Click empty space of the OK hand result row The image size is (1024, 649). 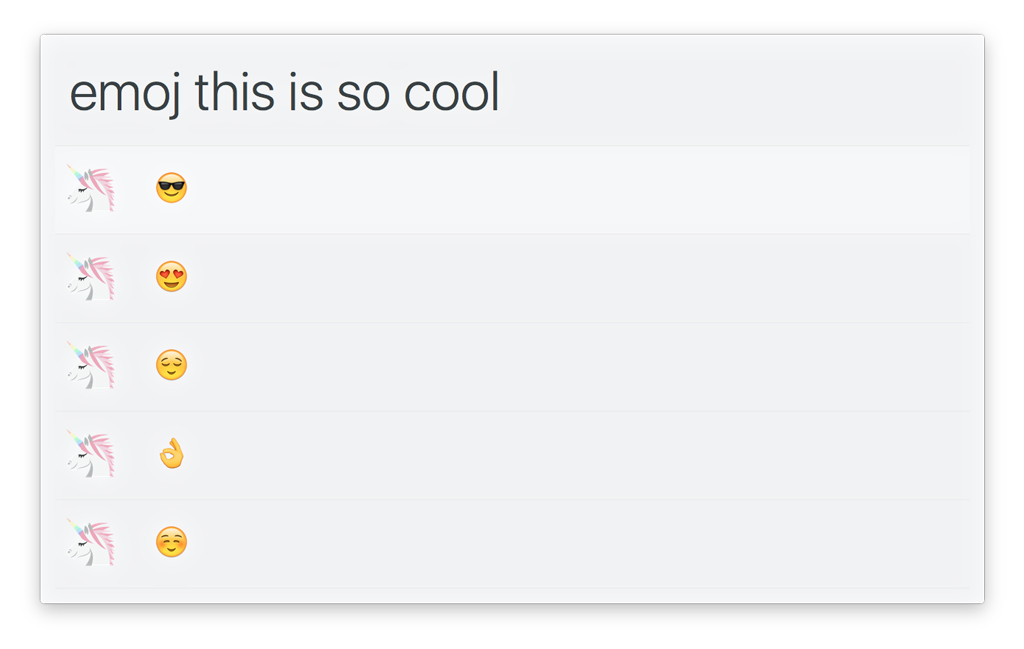[580, 454]
